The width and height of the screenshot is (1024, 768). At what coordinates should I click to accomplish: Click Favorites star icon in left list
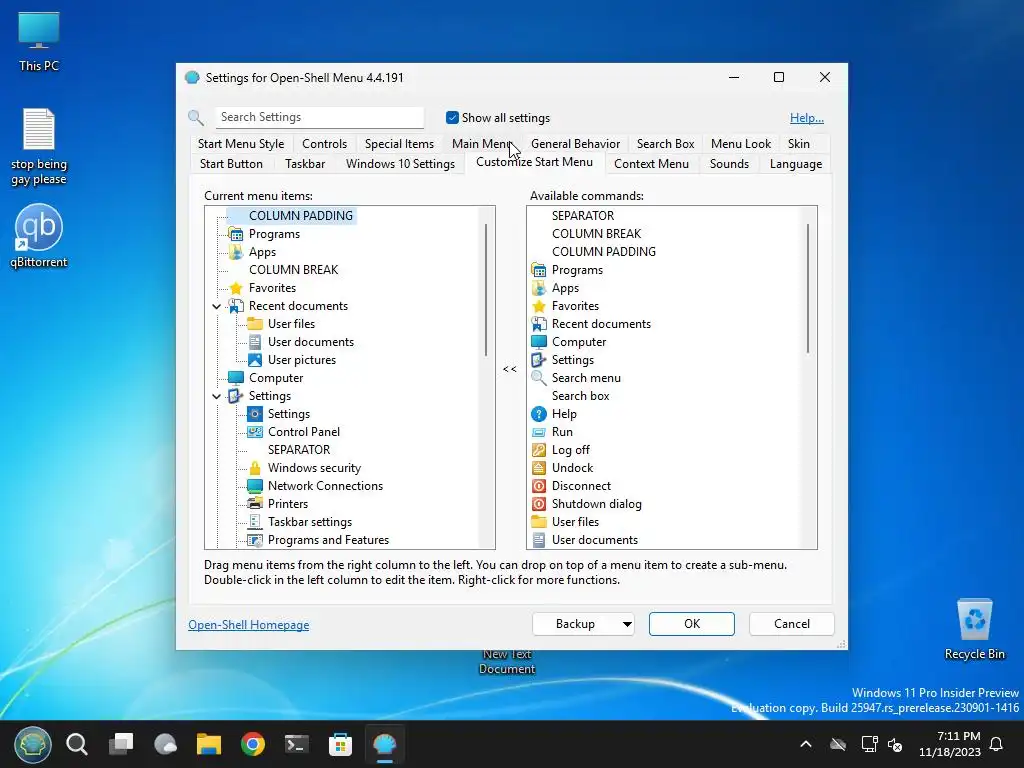tap(236, 288)
